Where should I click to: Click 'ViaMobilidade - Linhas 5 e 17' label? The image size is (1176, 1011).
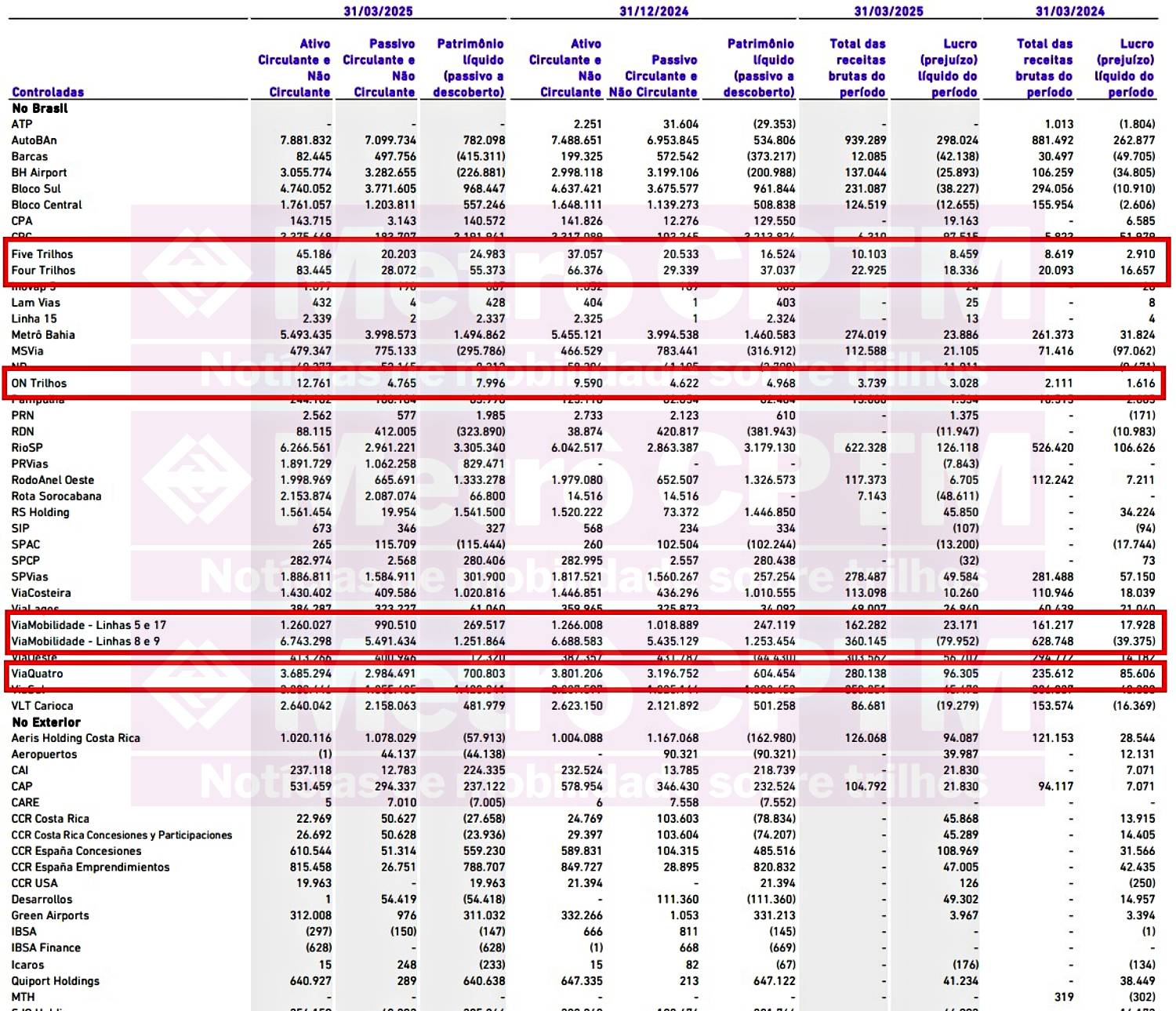[x=89, y=625]
